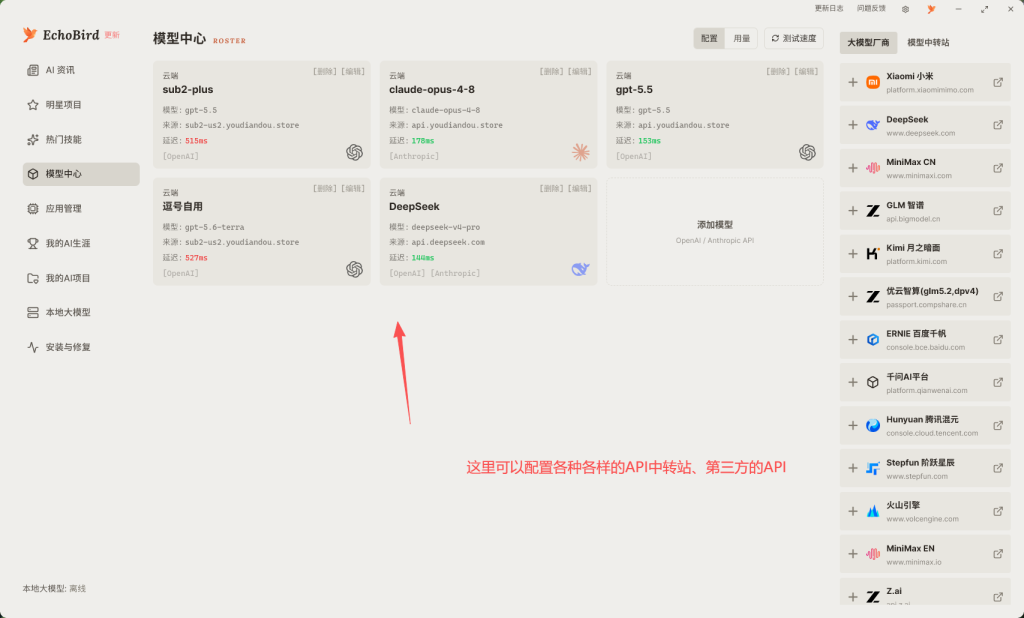Click the 添加模型 card
The width and height of the screenshot is (1024, 618).
[714, 232]
